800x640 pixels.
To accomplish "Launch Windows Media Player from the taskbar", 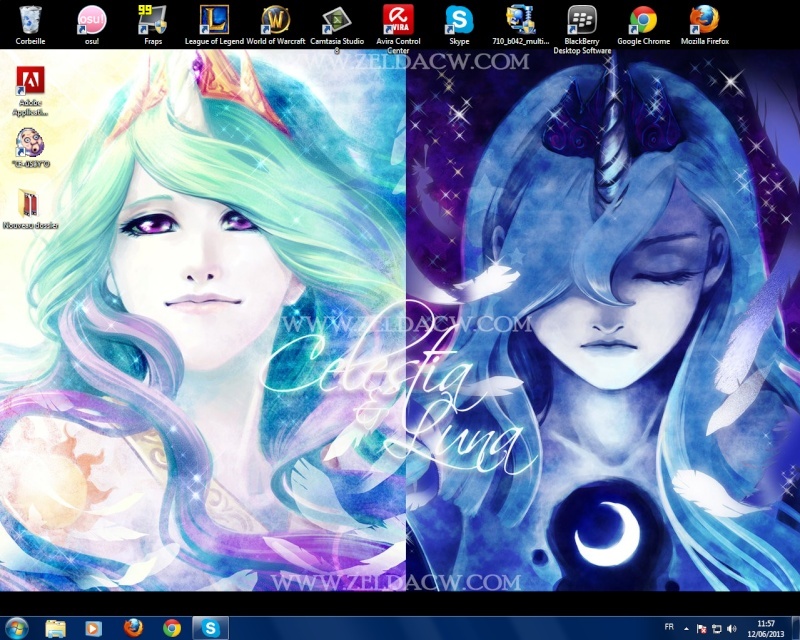I will pyautogui.click(x=93, y=628).
